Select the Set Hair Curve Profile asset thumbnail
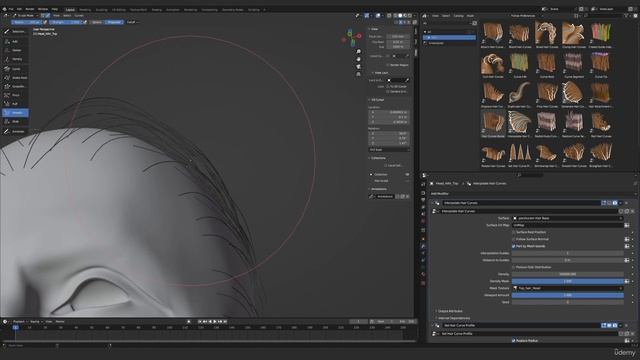Viewport: 640px width, 360px height. [x=520, y=155]
